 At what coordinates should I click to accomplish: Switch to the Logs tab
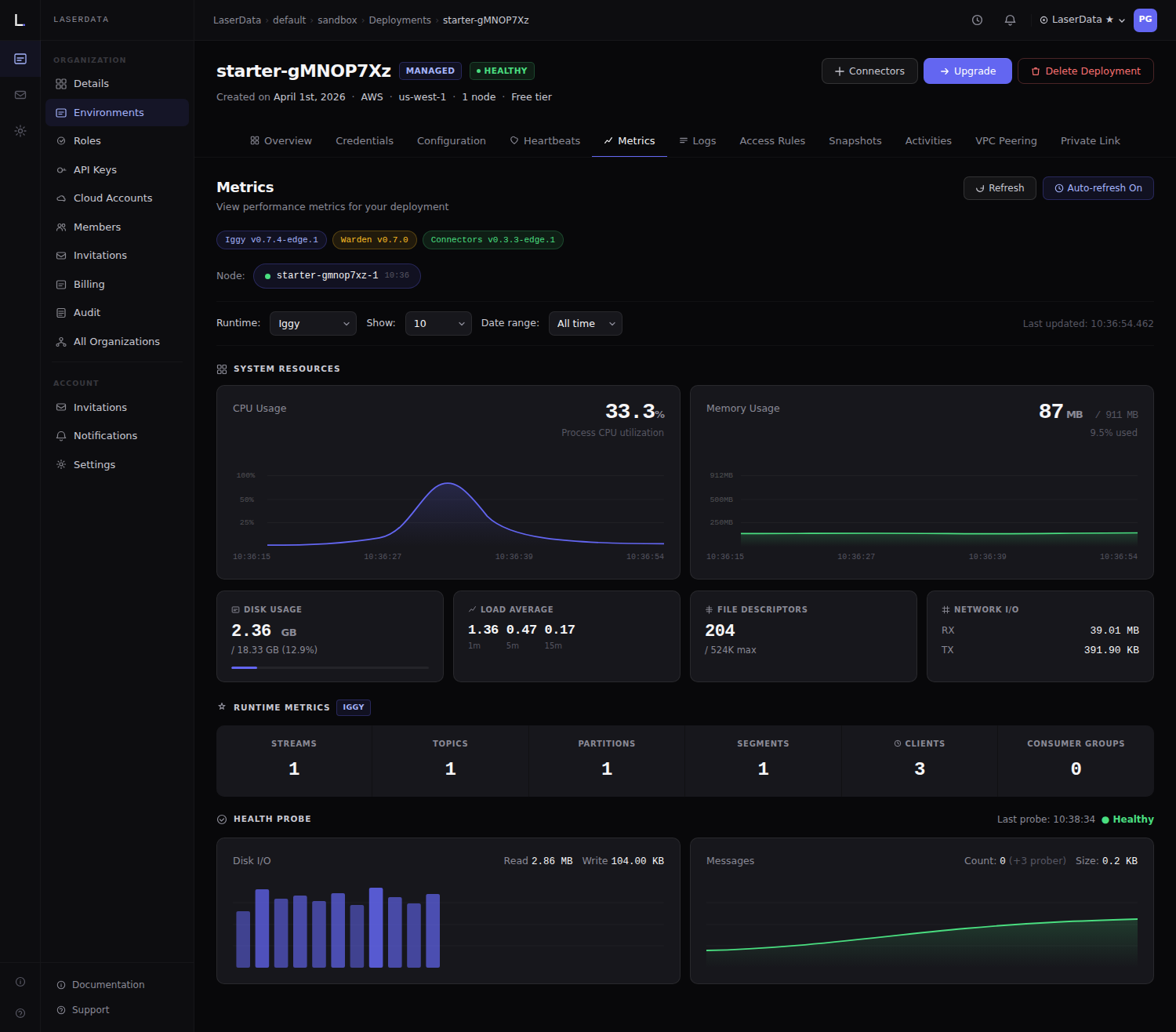click(697, 140)
